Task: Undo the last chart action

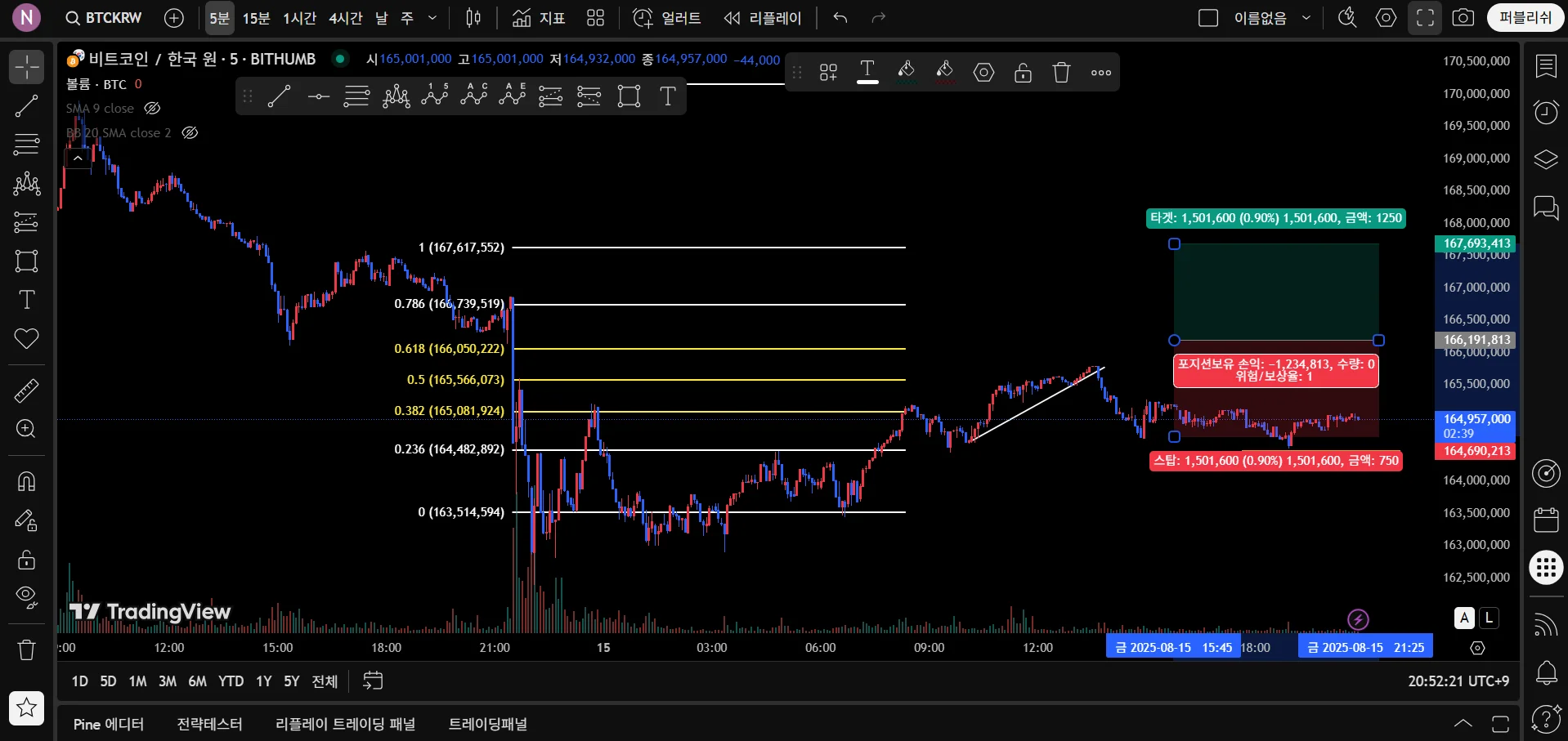Action: point(840,18)
